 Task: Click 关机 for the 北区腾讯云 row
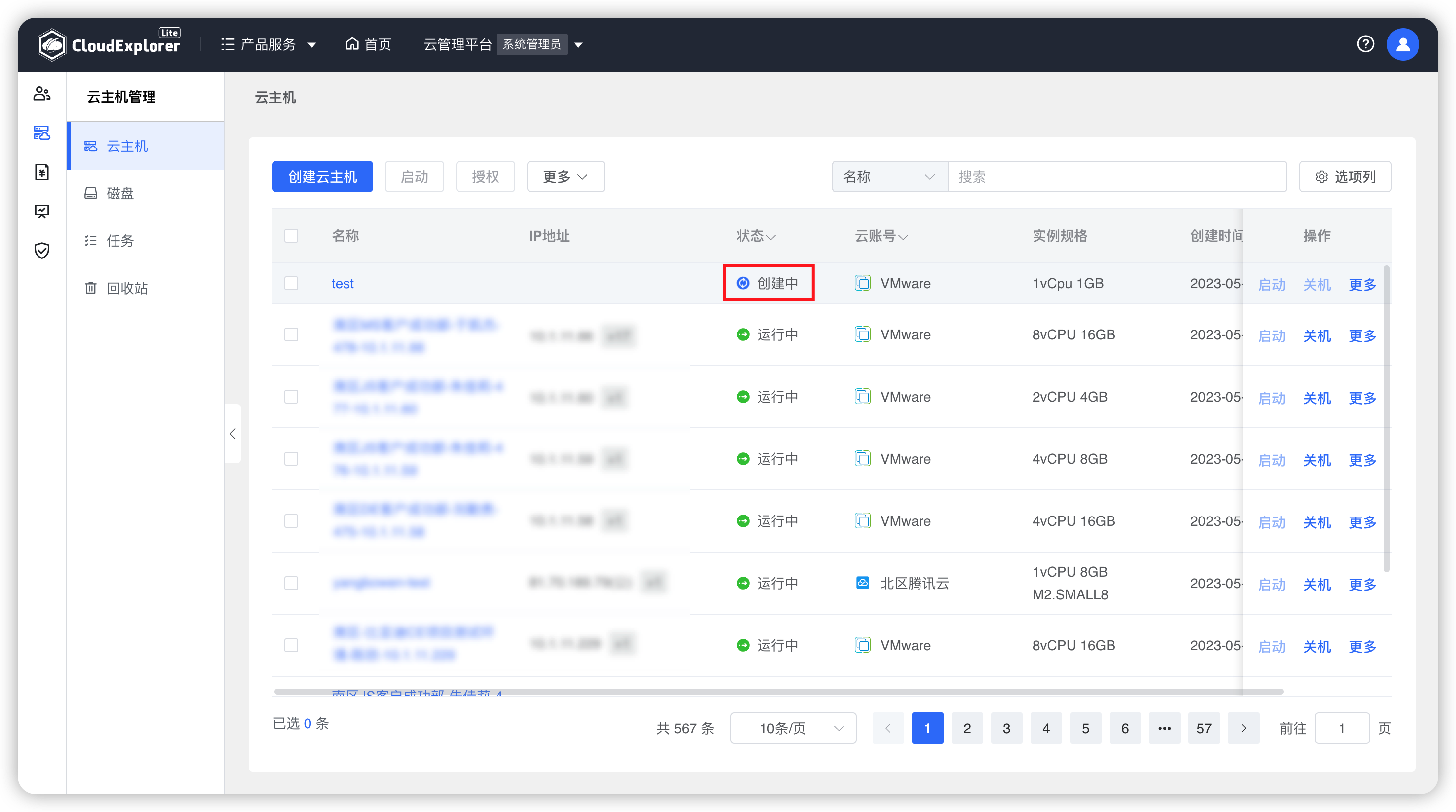point(1317,584)
